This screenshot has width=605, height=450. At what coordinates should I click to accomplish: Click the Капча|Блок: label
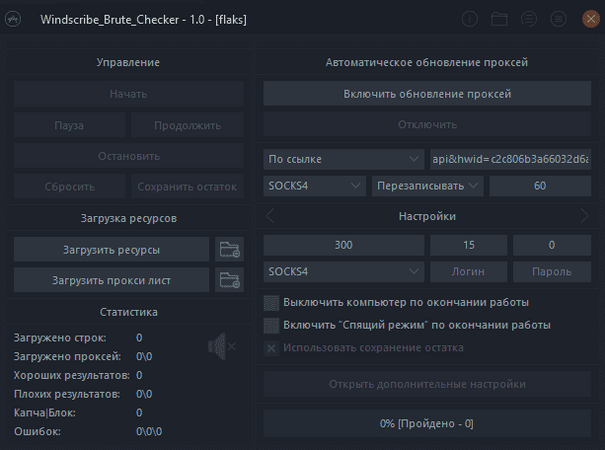45,413
